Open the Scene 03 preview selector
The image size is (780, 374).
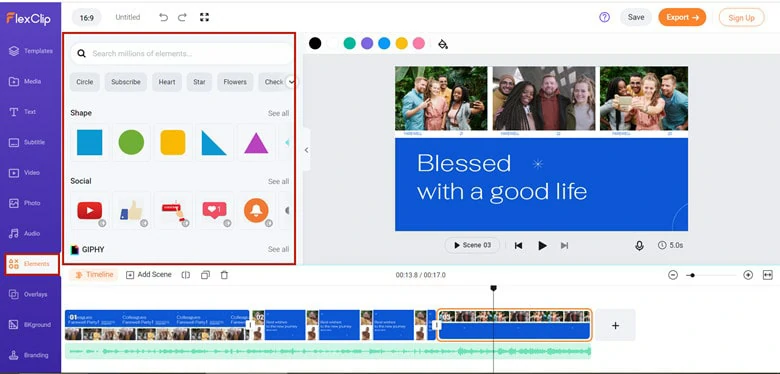(x=472, y=245)
